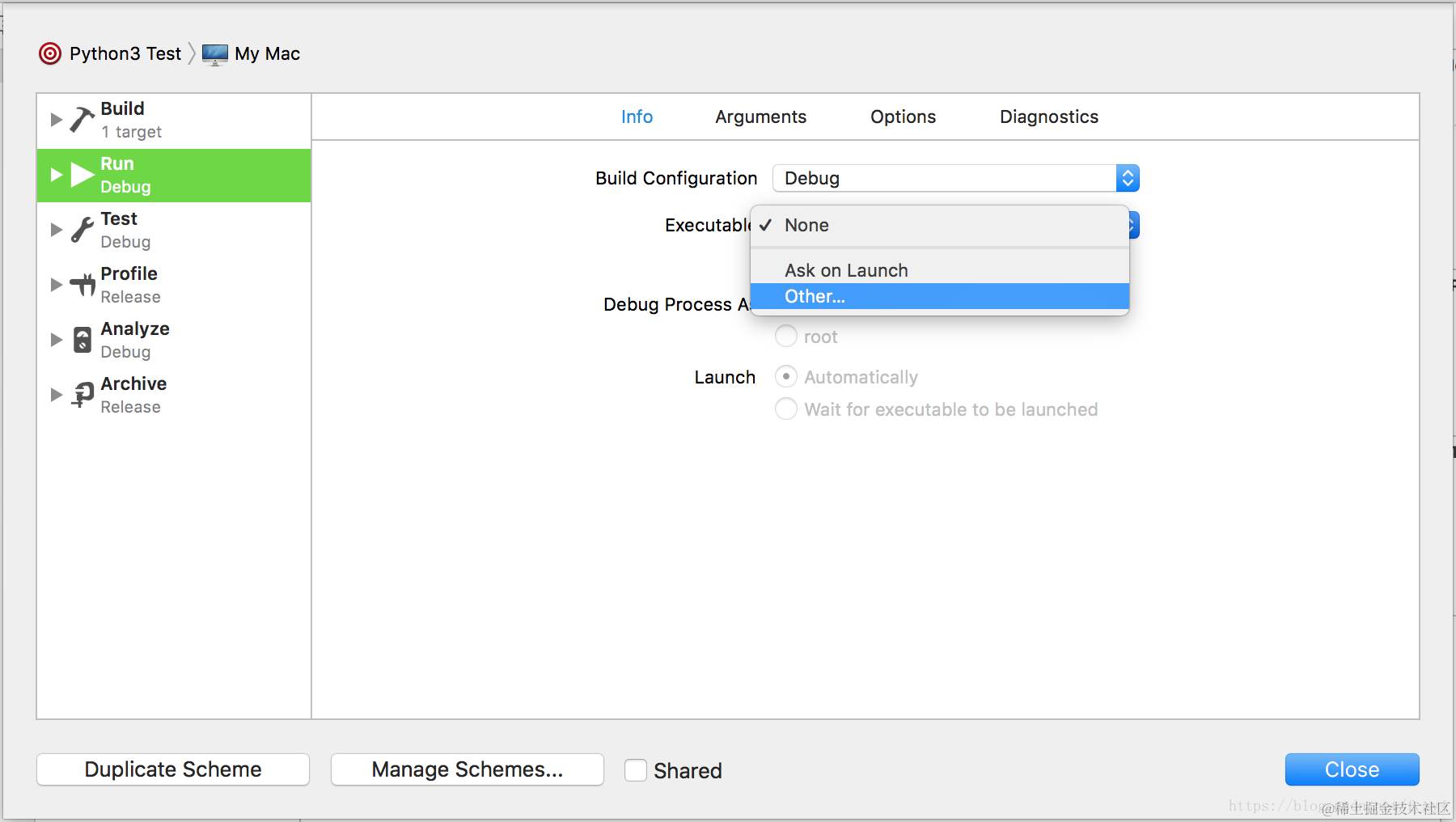Choose Other... in Executable menu
Viewport: 1456px width, 822px height.
click(939, 296)
